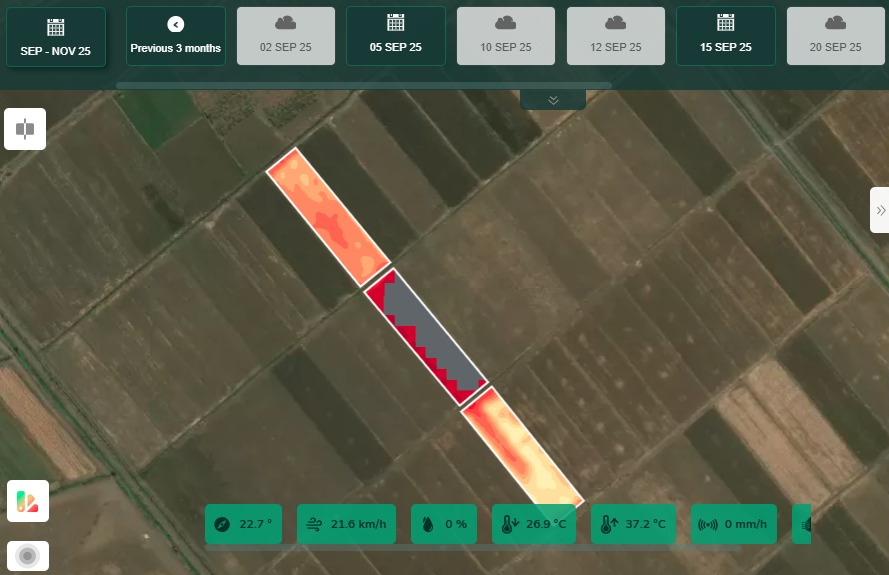Click the gray and red middle field section
889x575 pixels.
click(x=424, y=334)
